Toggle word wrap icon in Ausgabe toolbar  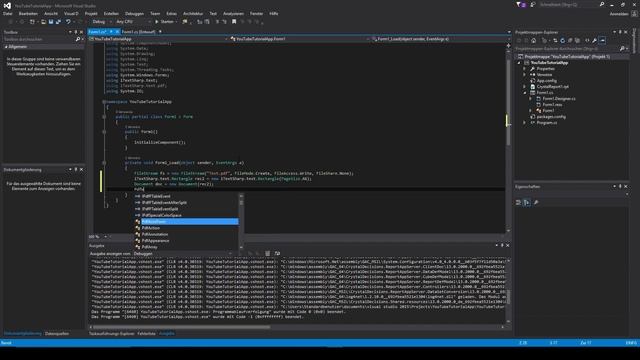(x=277, y=253)
